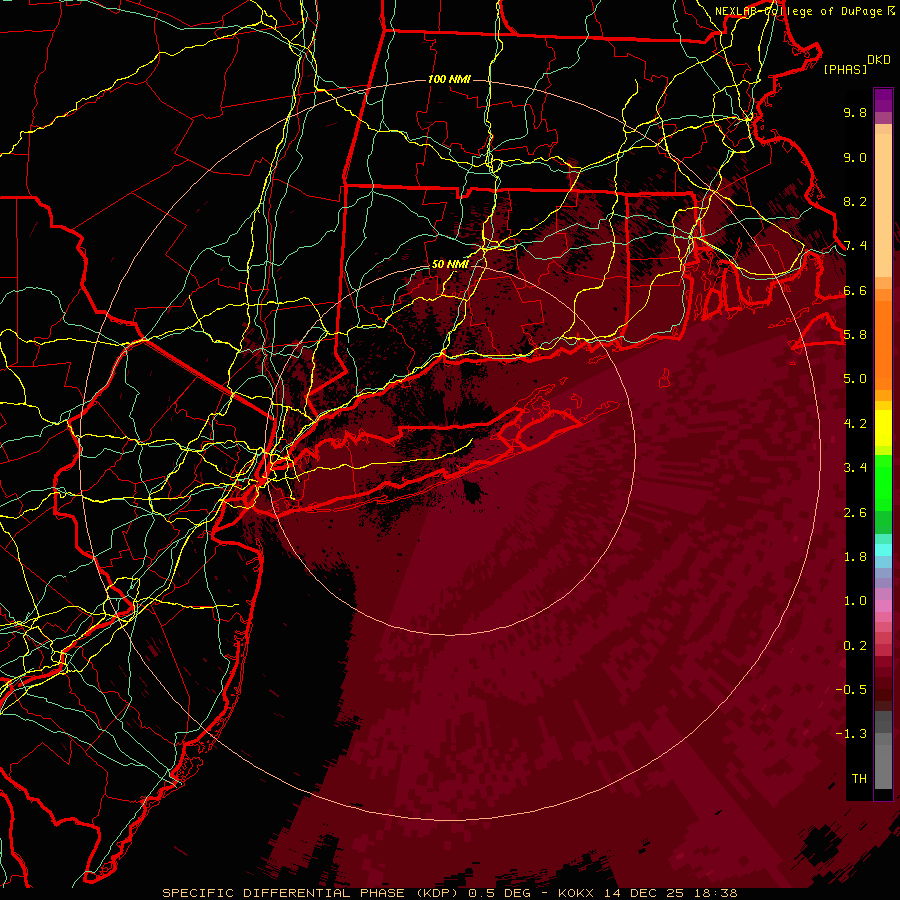900x900 pixels.
Task: Click the 4.2 legend value
Action: click(x=855, y=424)
